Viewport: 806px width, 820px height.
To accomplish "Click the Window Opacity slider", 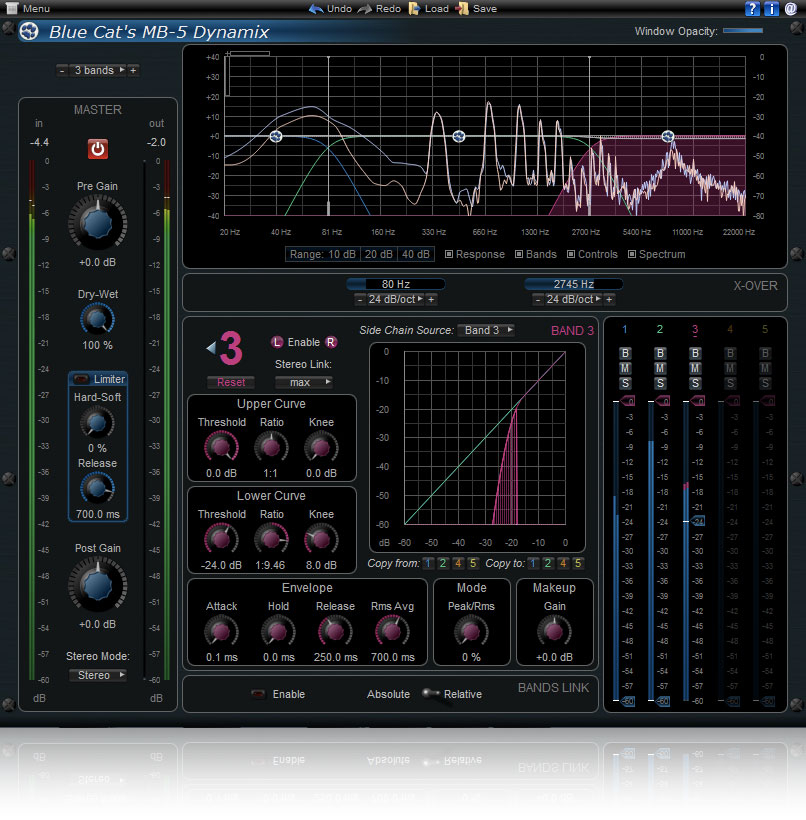I will coord(742,31).
